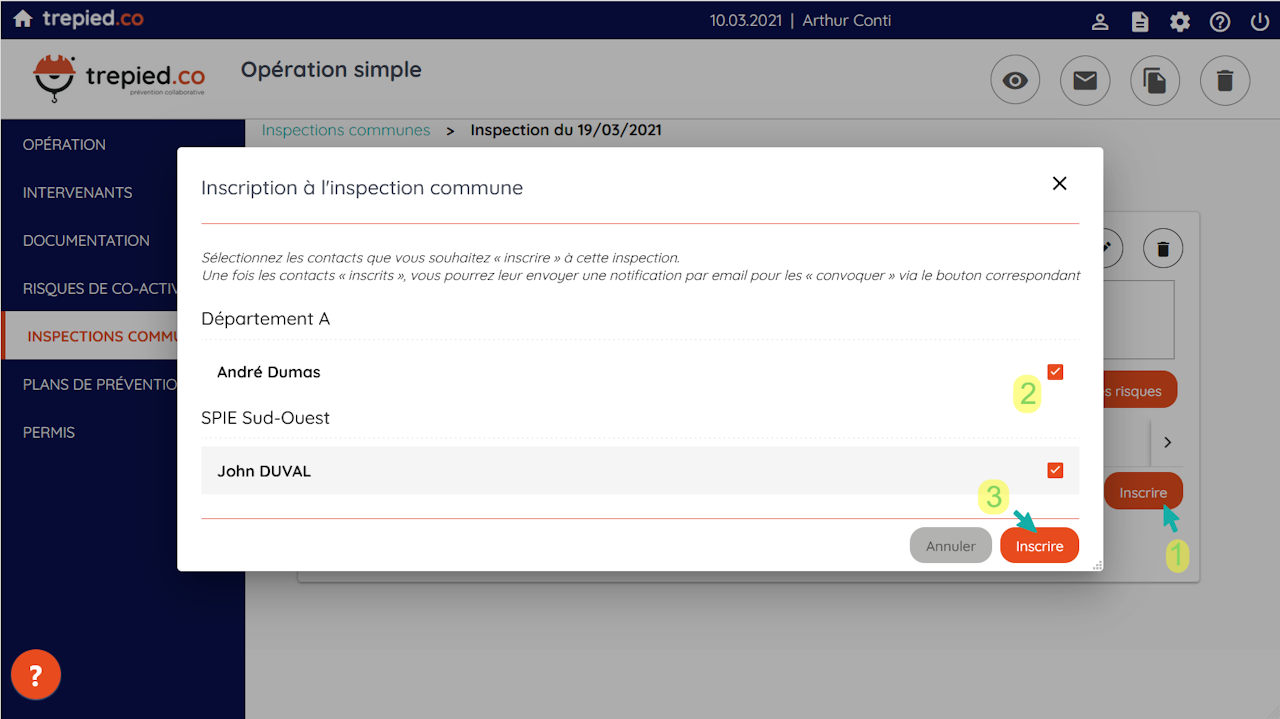1280x719 pixels.
Task: Go to DOCUMENTATION section
Action: [86, 240]
